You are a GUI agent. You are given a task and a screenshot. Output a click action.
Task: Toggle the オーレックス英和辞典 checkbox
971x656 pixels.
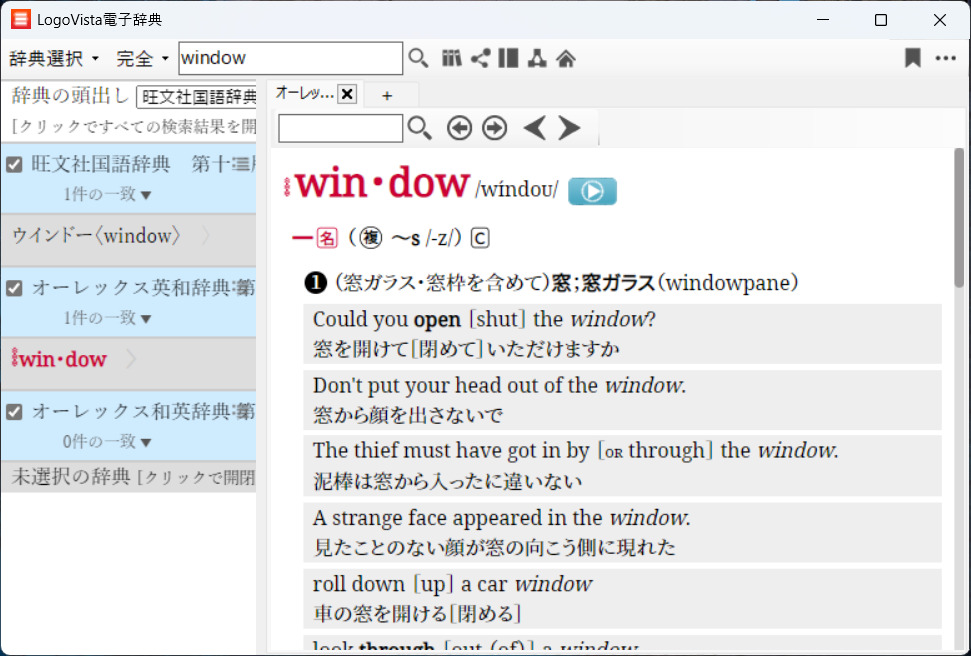click(x=15, y=288)
